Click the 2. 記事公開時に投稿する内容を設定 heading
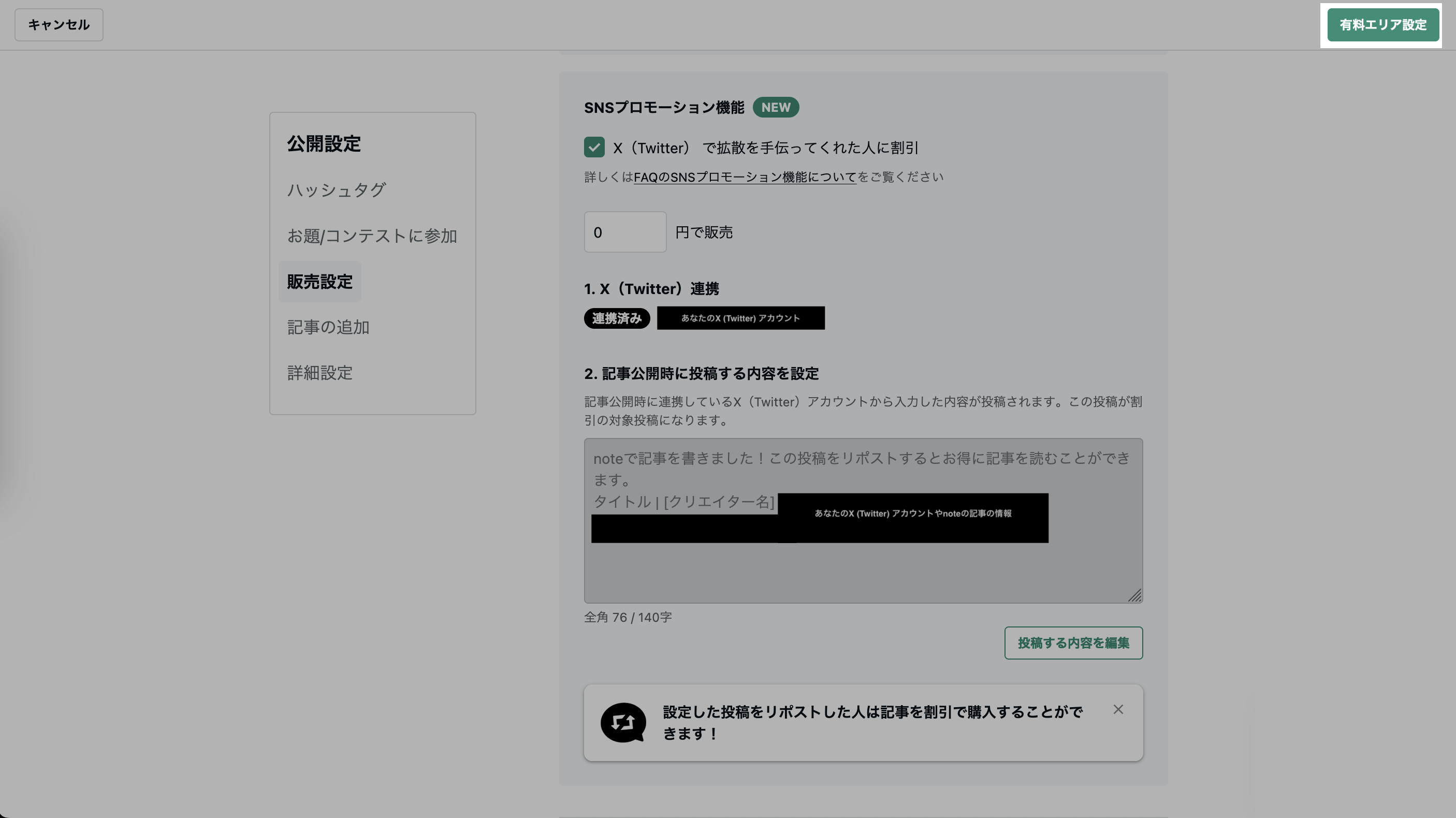The width and height of the screenshot is (1456, 818). point(702,374)
